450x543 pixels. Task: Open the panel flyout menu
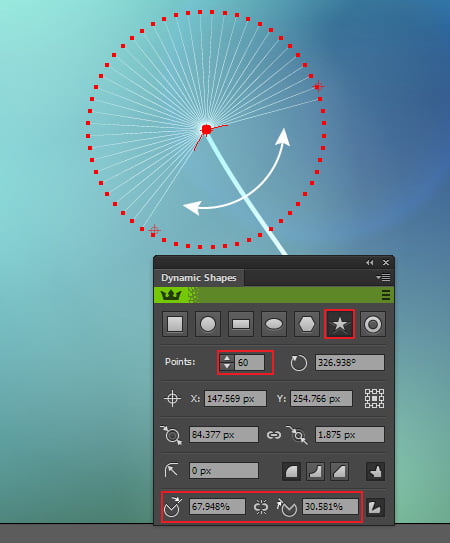383,277
